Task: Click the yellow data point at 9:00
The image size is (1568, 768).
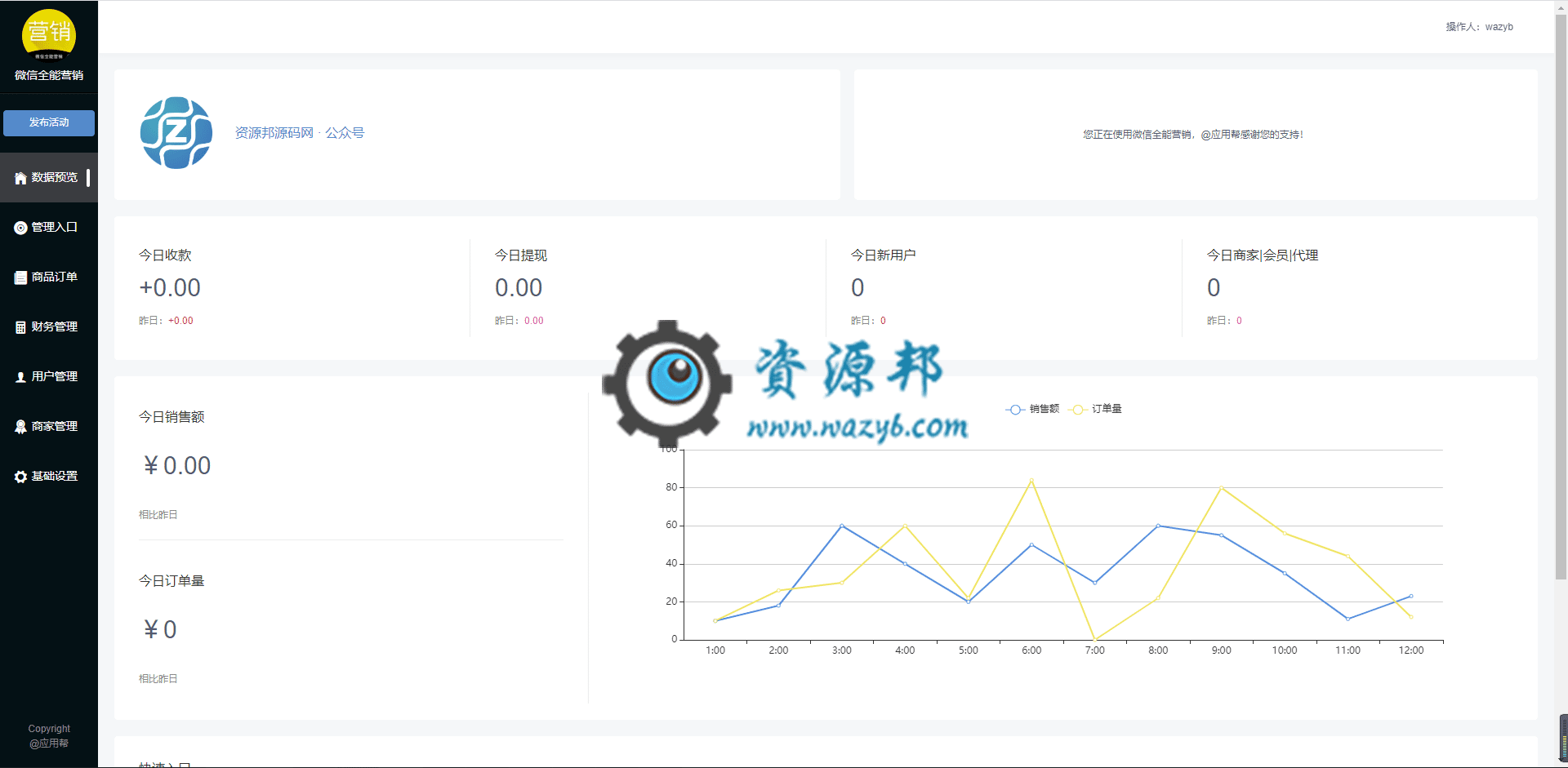Action: [x=1222, y=487]
